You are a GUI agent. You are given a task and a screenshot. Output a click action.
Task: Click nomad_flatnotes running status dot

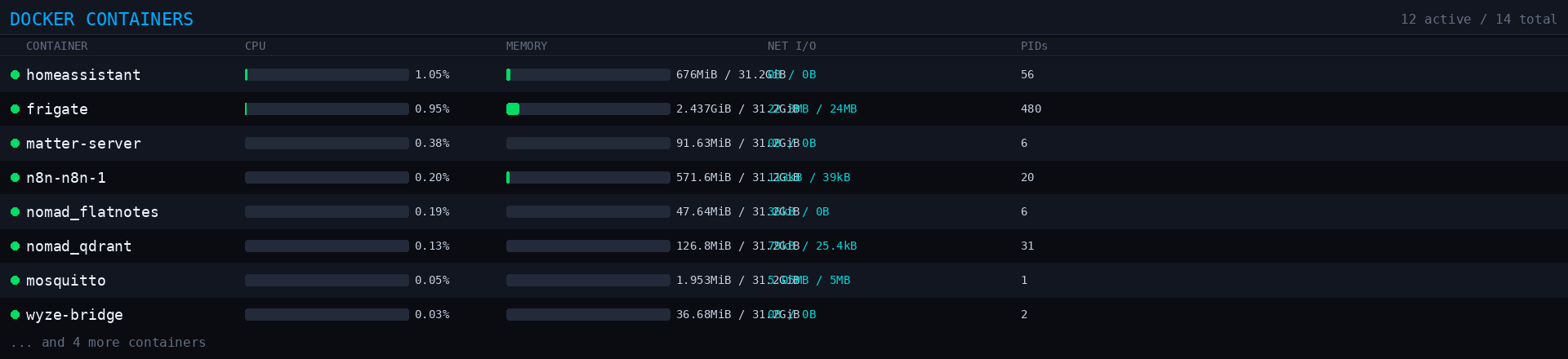[x=15, y=212]
